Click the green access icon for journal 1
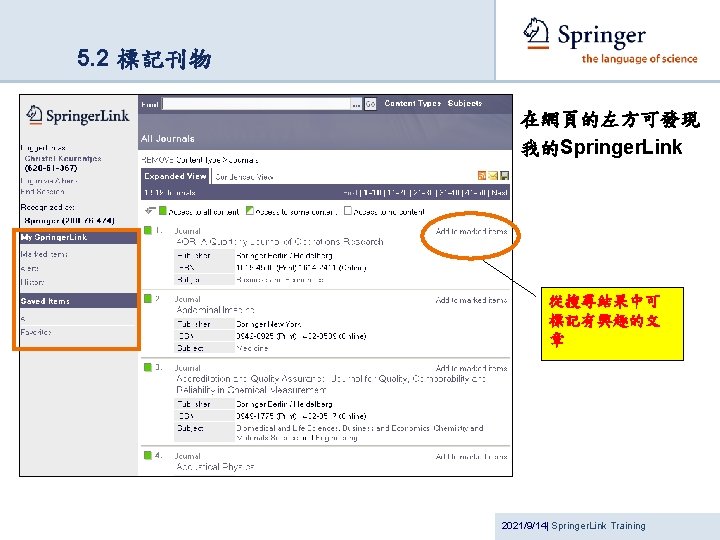The height and width of the screenshot is (540, 720). [x=148, y=230]
